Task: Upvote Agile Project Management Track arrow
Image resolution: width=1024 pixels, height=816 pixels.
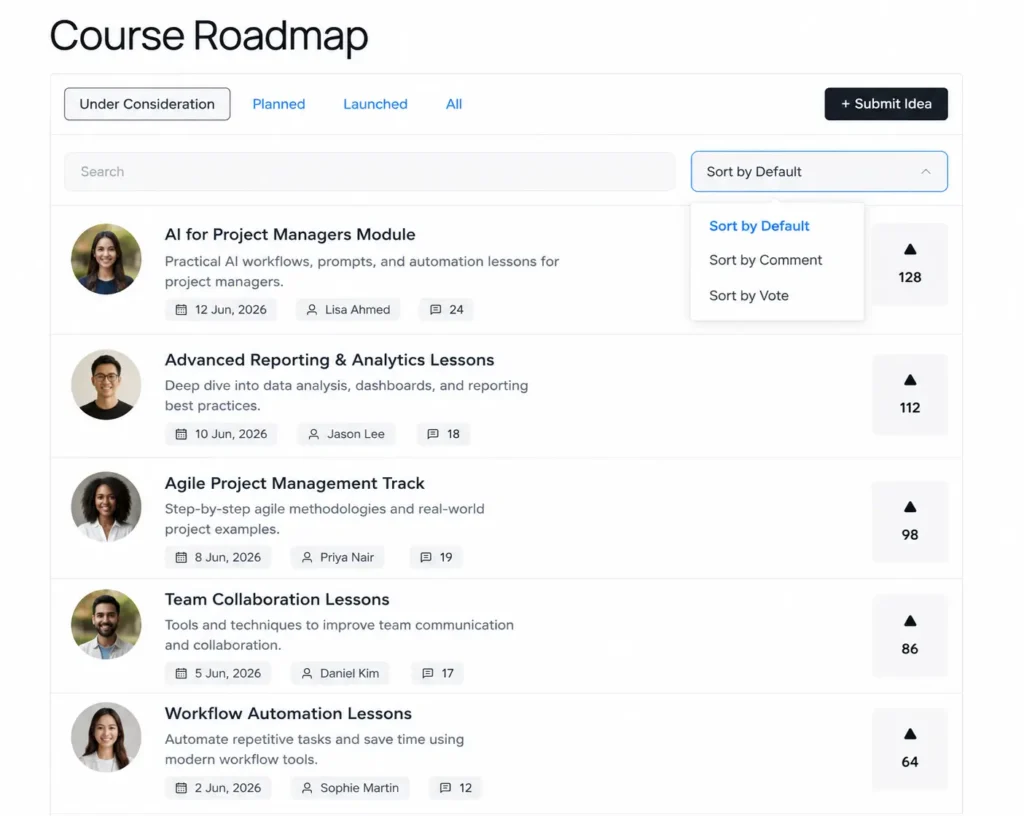Action: coord(910,507)
